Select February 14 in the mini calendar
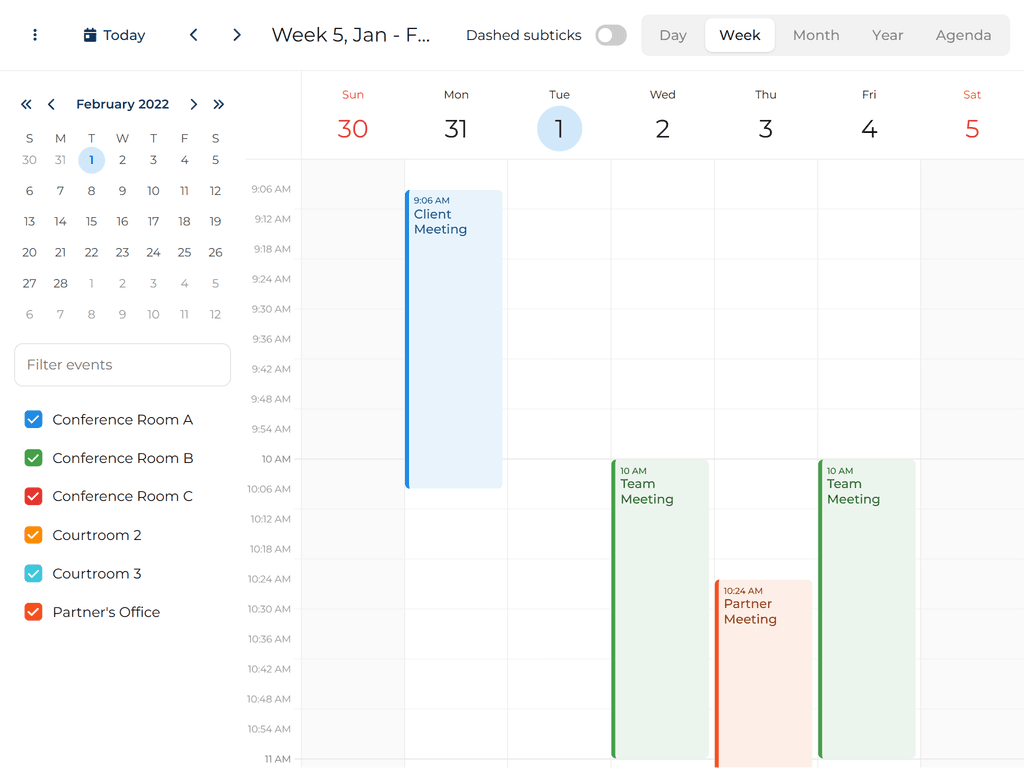Screen dimensions: 1024x768 [60, 221]
